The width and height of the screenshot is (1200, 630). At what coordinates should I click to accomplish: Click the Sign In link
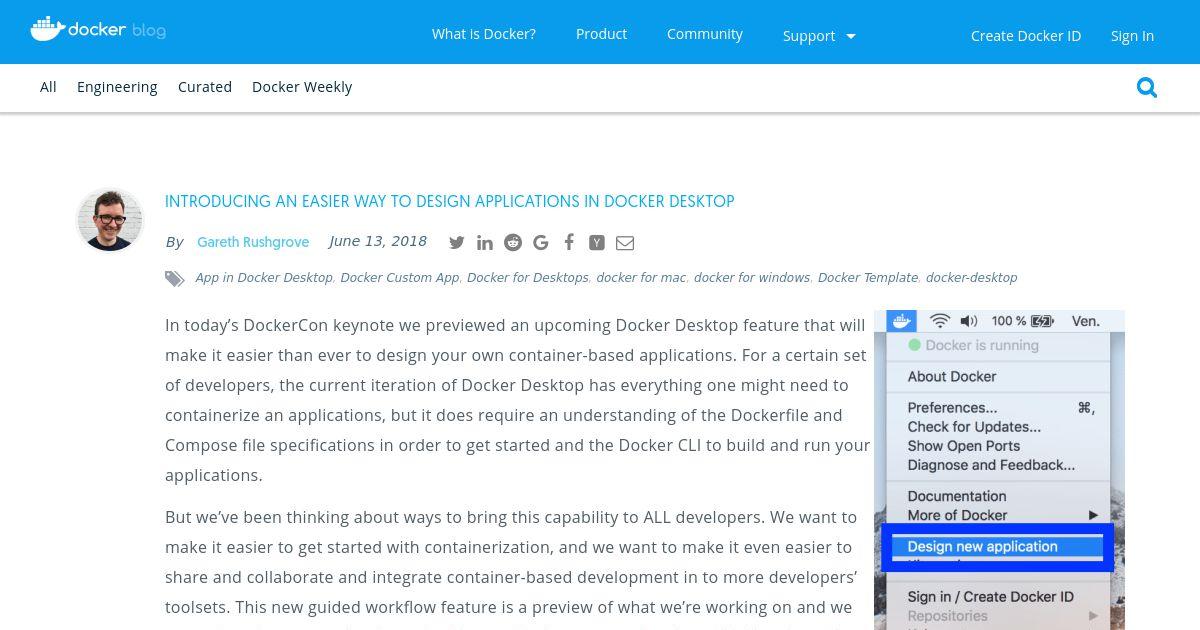click(x=1132, y=36)
